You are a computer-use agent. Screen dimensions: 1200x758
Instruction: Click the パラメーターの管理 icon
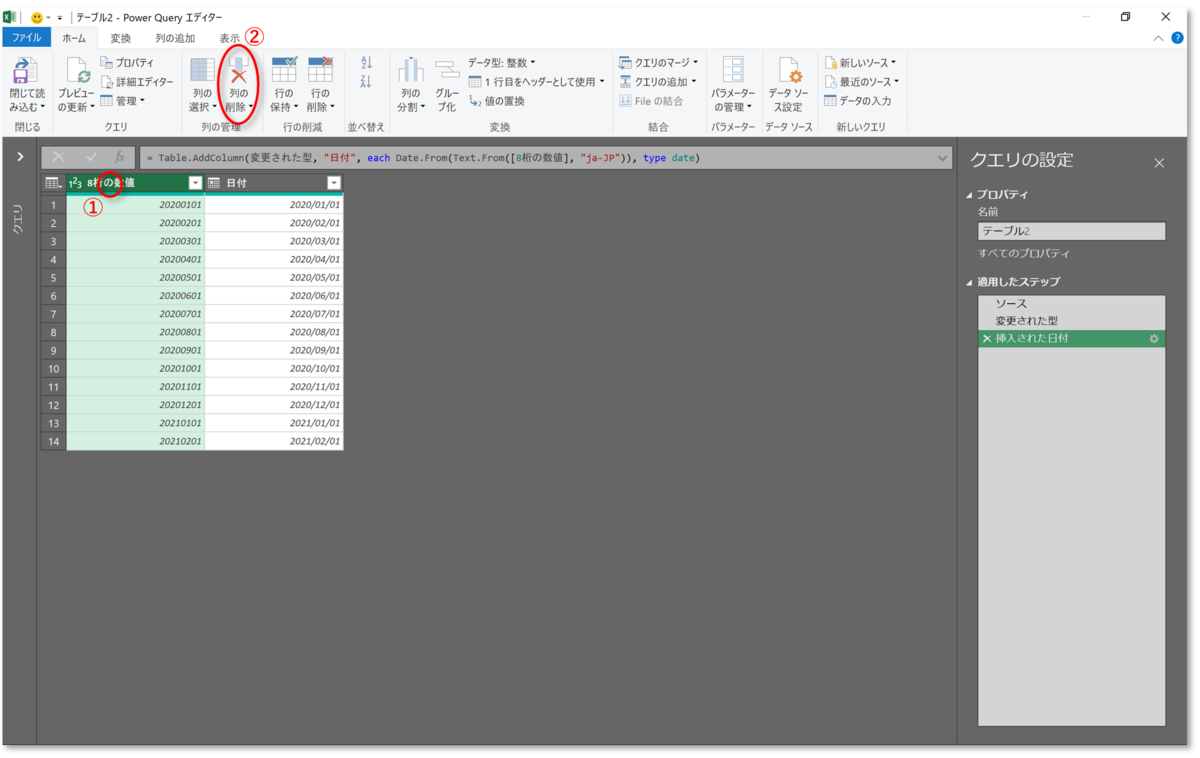pos(733,70)
